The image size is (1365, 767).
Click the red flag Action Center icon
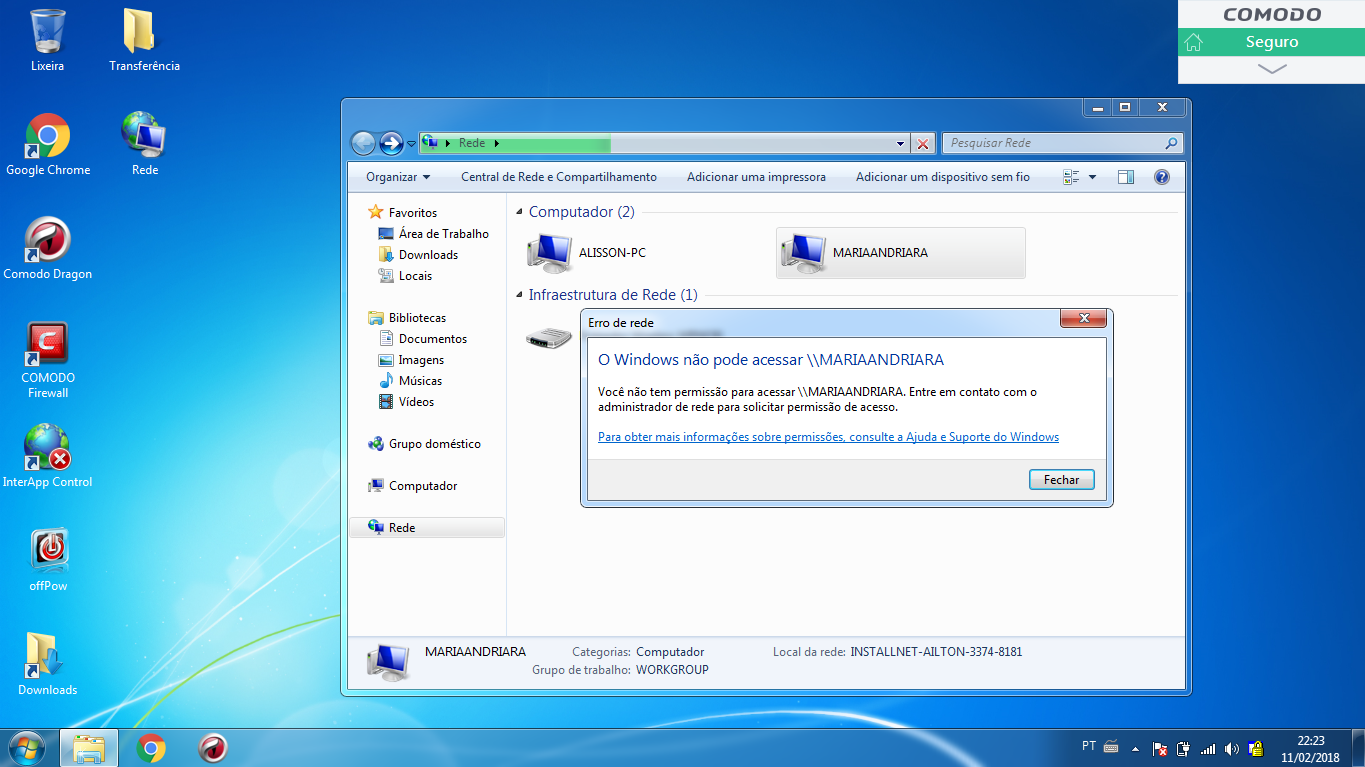coord(1161,749)
